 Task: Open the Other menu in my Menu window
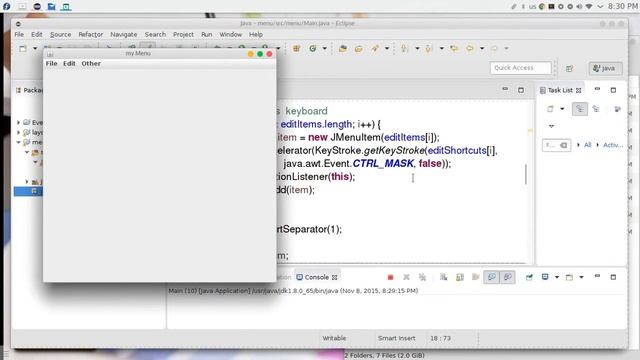point(91,64)
